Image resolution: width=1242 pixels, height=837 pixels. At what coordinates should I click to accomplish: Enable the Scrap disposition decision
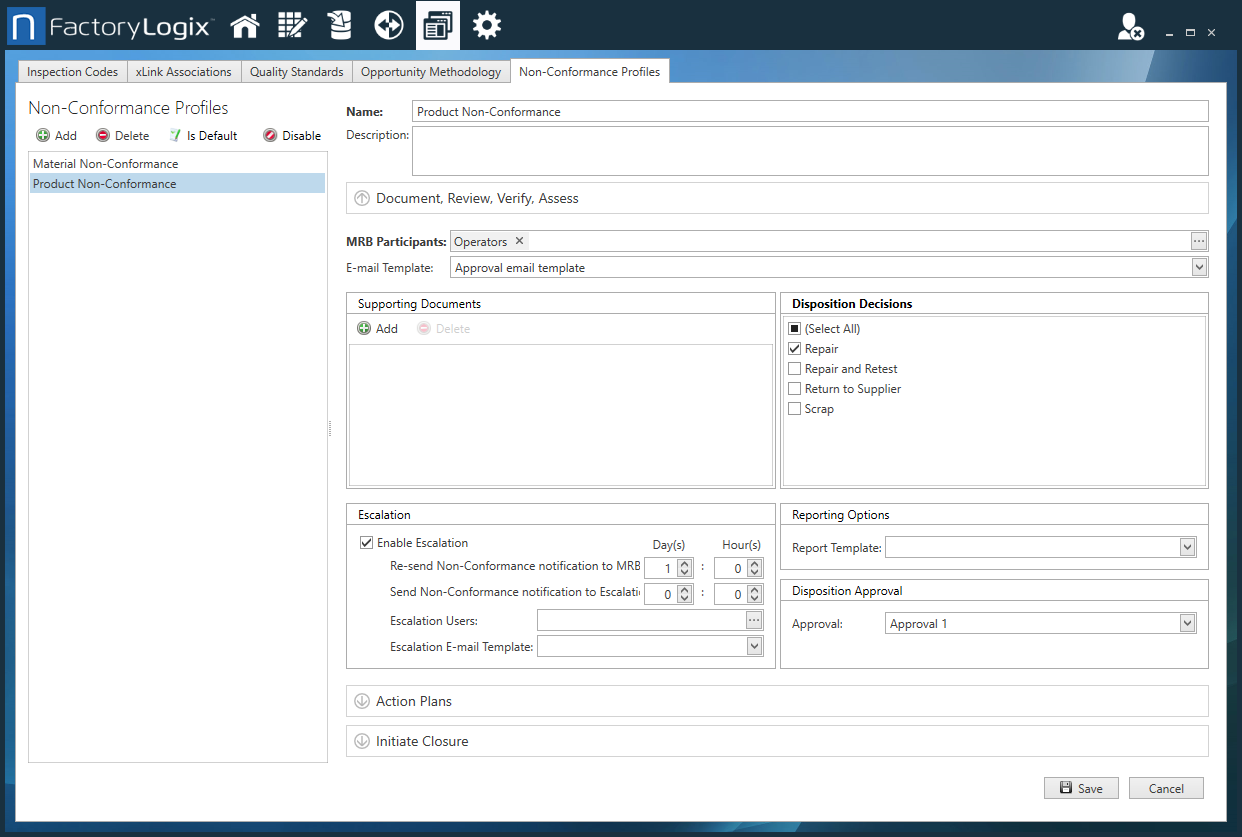(795, 408)
